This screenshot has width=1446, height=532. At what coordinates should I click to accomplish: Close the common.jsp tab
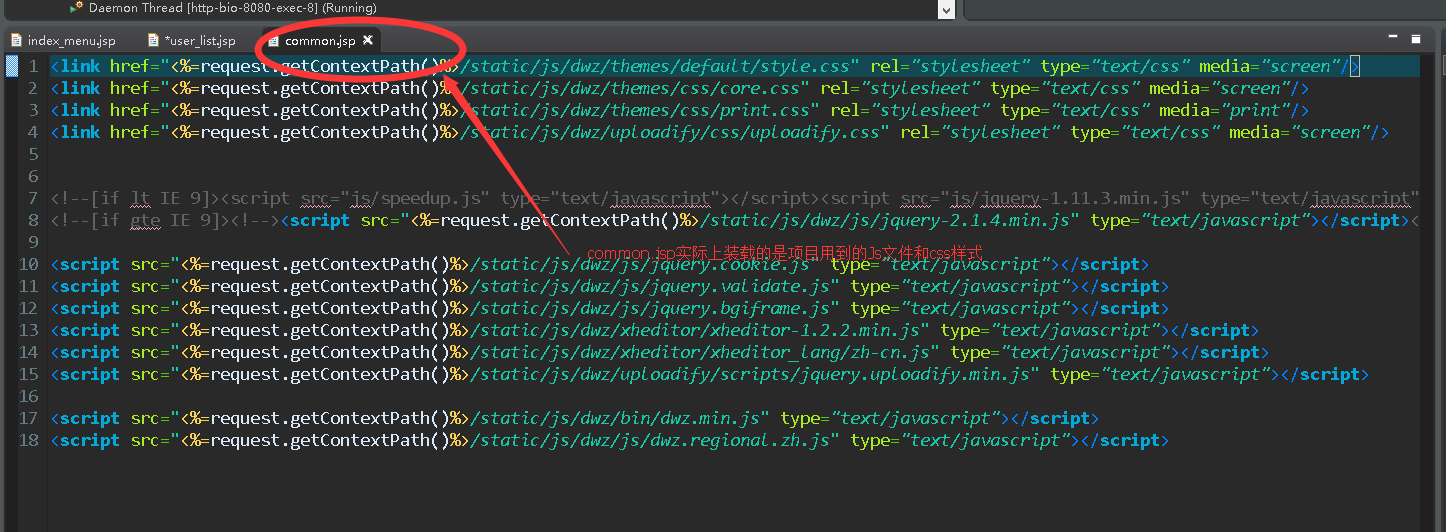click(x=368, y=41)
